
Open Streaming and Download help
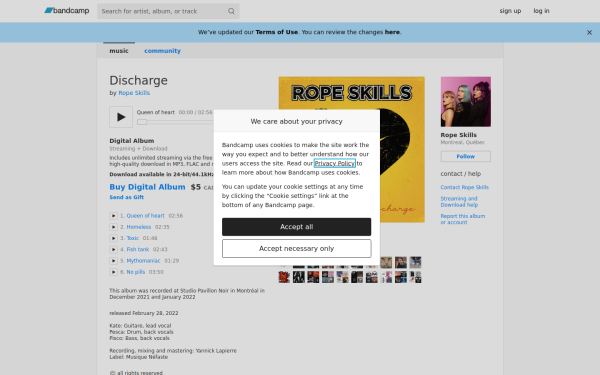tap(459, 202)
